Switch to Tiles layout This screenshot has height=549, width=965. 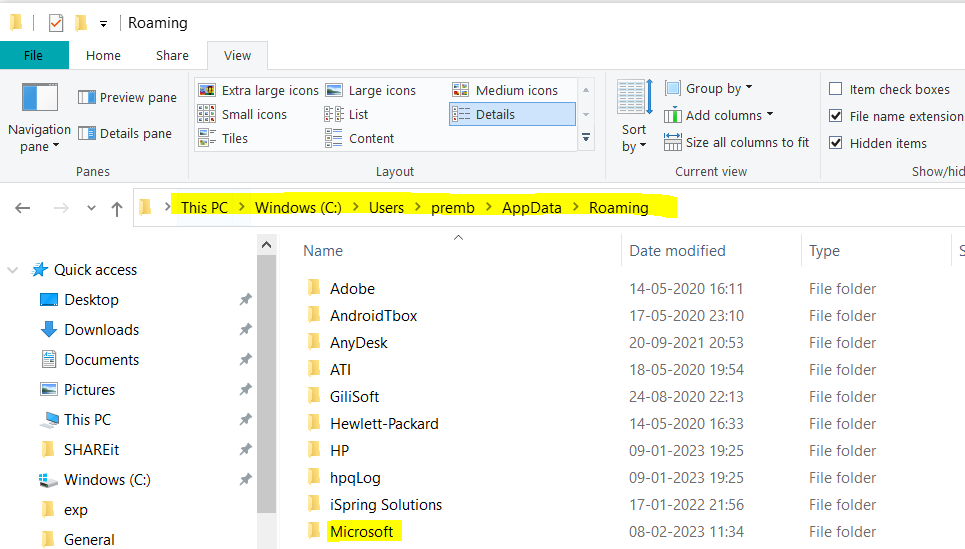[x=223, y=138]
